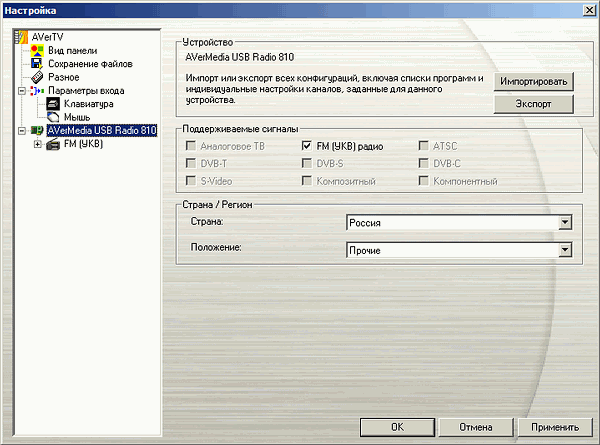Toggle the Аналоговое ТВ checkbox
This screenshot has width=600, height=445.
191,146
